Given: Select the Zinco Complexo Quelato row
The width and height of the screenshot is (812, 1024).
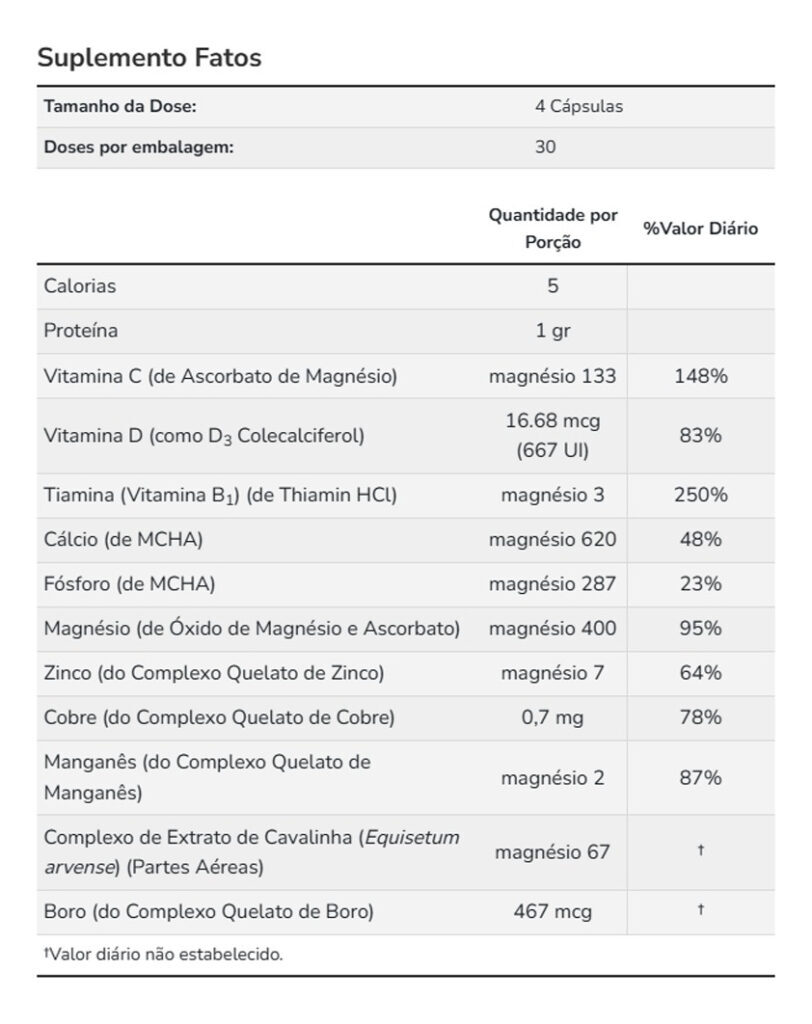Looking at the screenshot, I should pos(406,673).
